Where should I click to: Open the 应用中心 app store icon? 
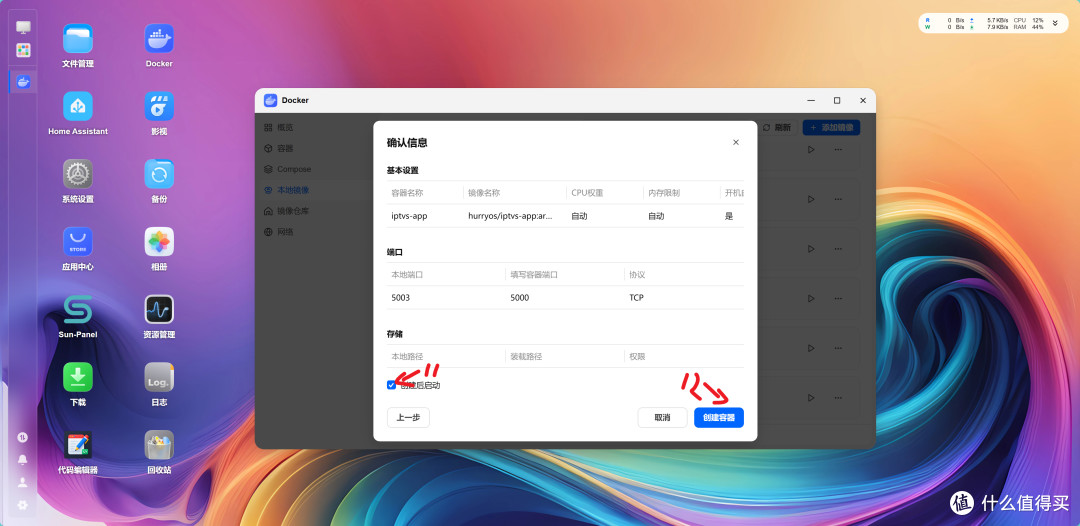(78, 242)
